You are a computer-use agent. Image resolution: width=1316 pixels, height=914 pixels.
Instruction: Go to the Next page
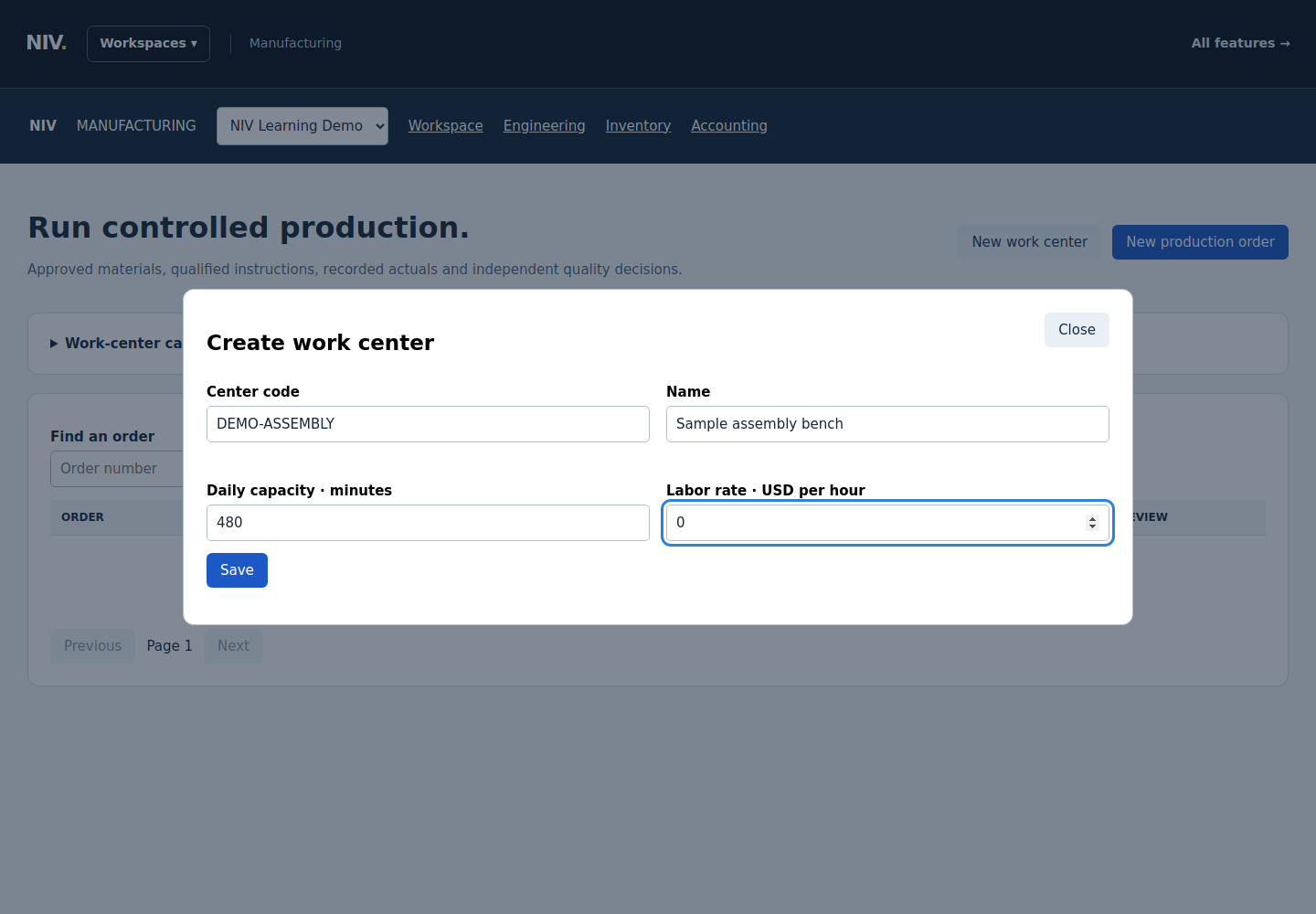tap(233, 646)
